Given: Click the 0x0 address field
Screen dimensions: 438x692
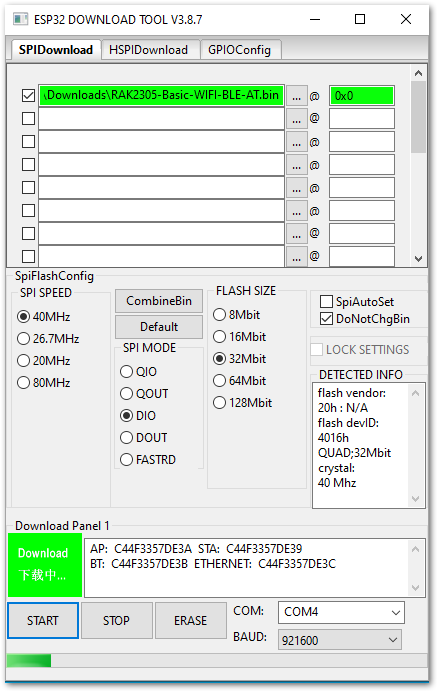Looking at the screenshot, I should coord(362,96).
